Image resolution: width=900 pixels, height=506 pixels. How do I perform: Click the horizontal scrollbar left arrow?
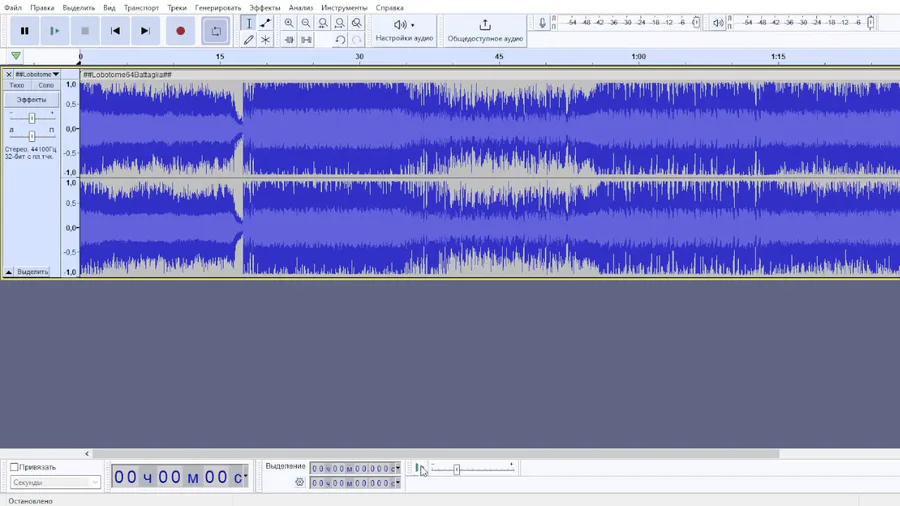(x=87, y=454)
